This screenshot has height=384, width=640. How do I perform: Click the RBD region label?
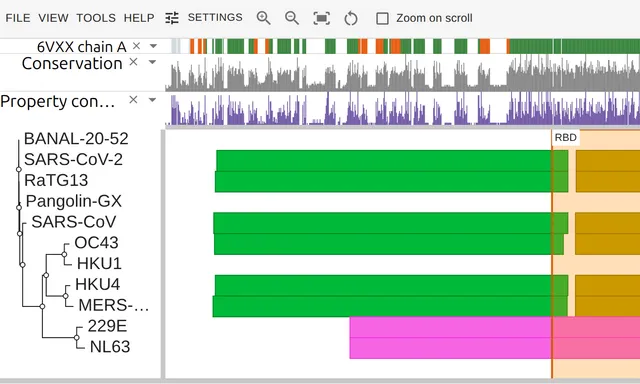click(565, 138)
